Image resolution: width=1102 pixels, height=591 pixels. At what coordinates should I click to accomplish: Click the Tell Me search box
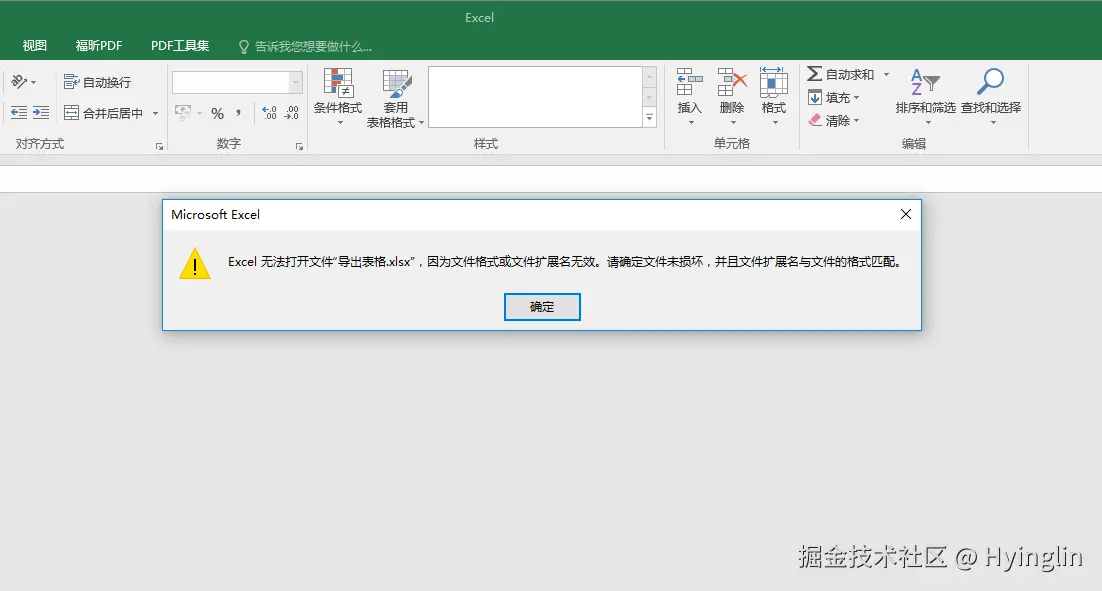(x=305, y=46)
